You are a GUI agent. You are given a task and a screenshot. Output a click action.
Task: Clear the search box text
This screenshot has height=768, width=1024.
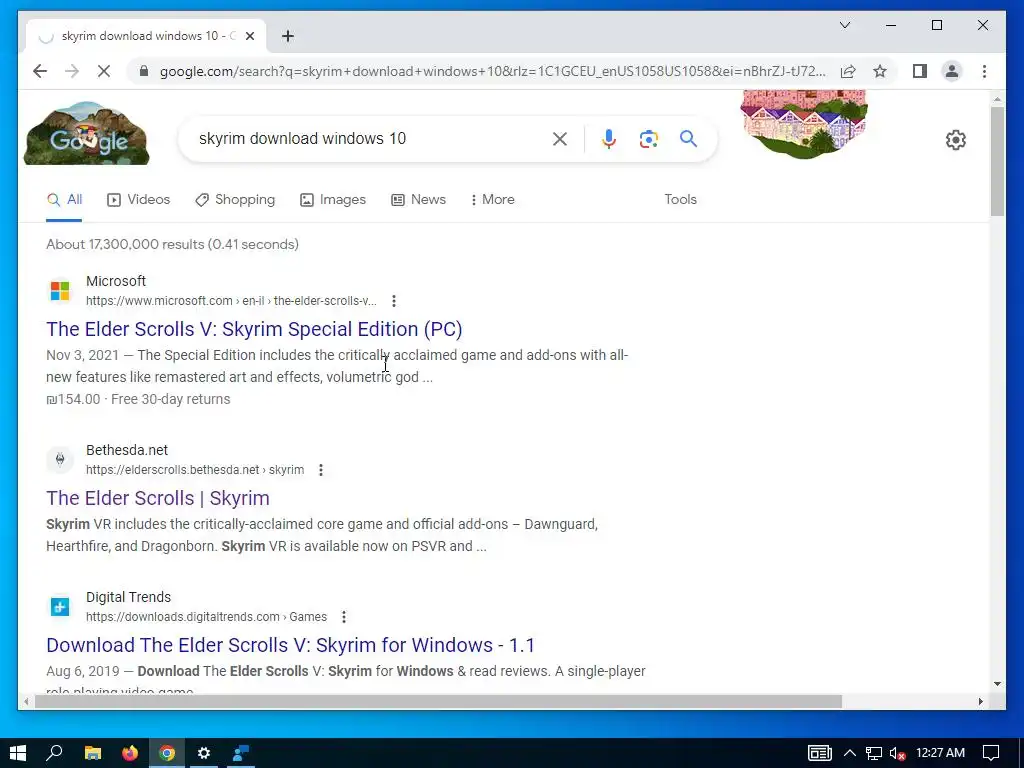click(560, 138)
